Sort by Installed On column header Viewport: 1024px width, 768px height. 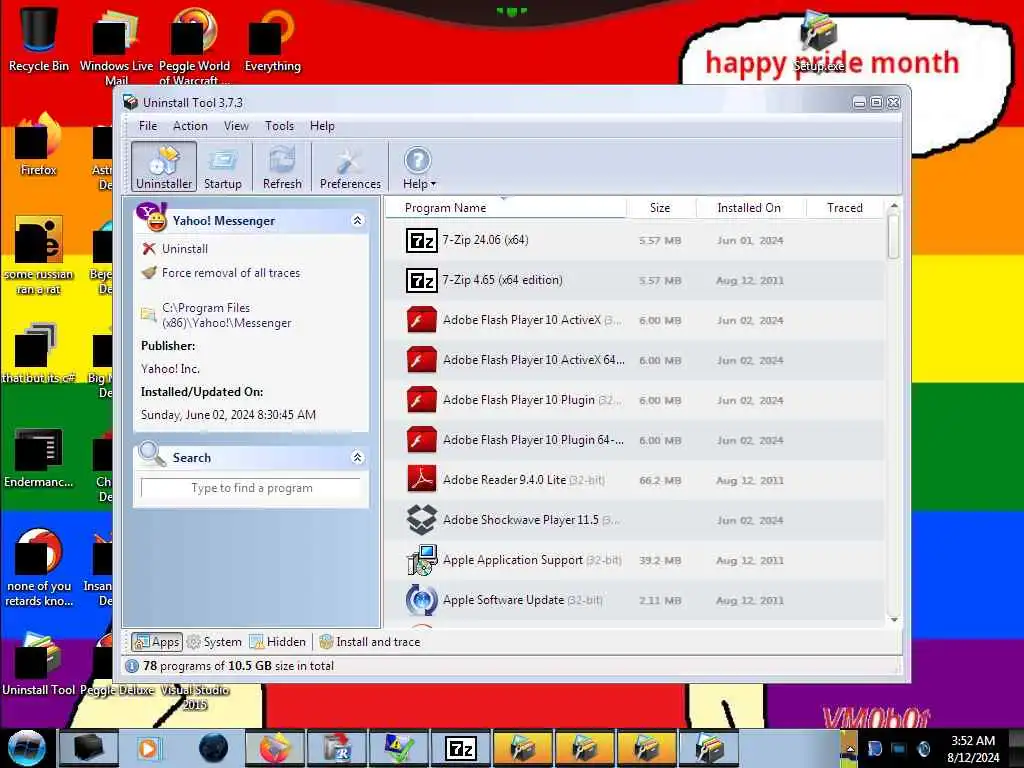[x=750, y=208]
